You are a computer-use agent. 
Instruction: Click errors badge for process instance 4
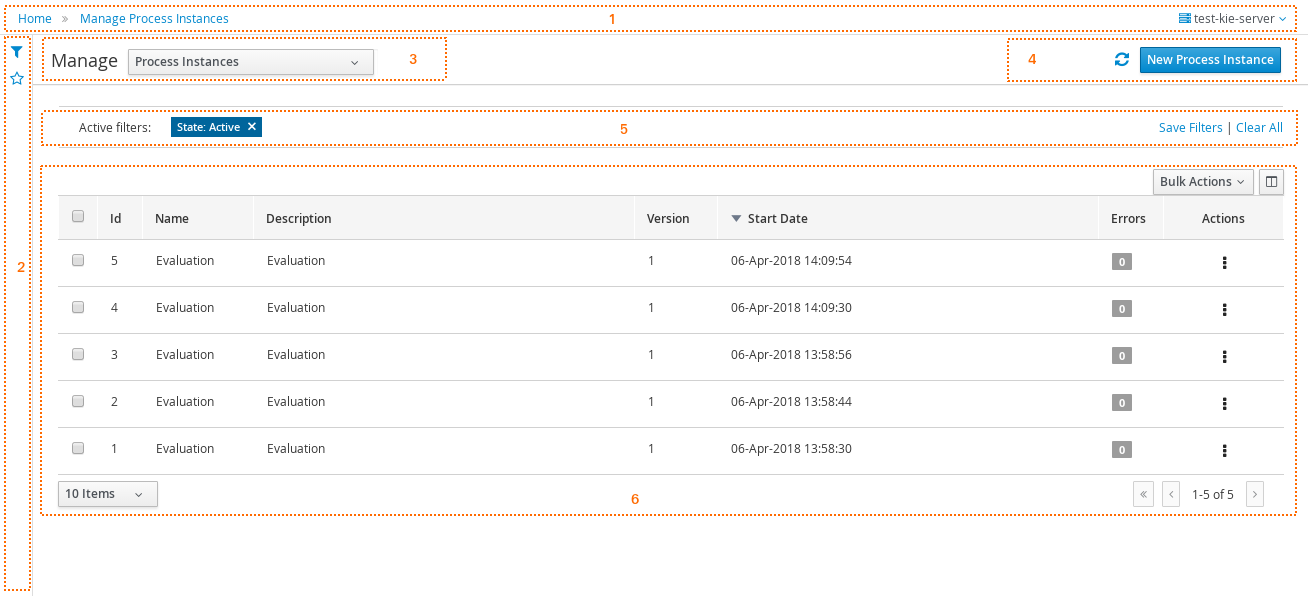1122,309
